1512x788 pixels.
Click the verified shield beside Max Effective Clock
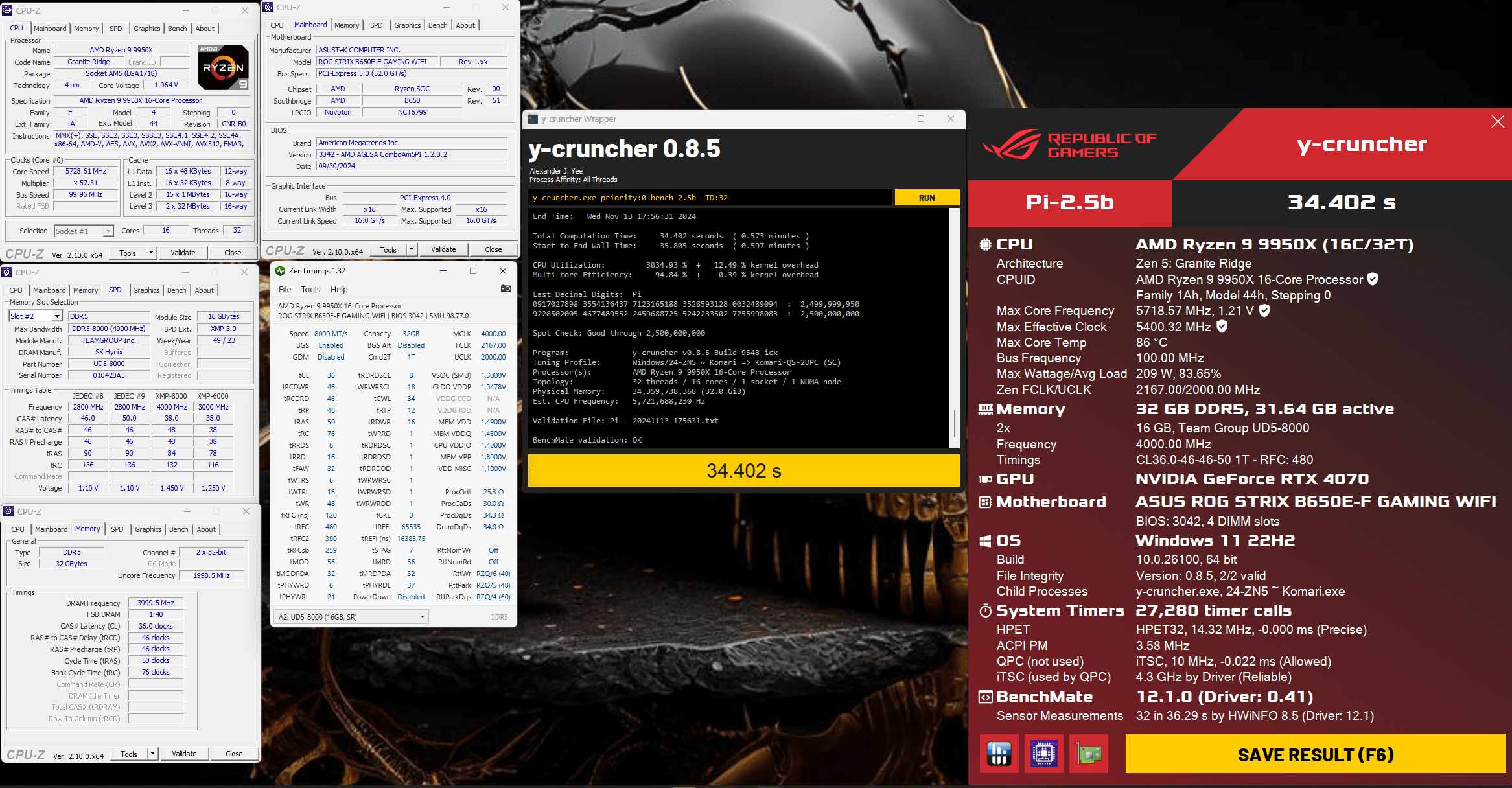[x=1222, y=327]
